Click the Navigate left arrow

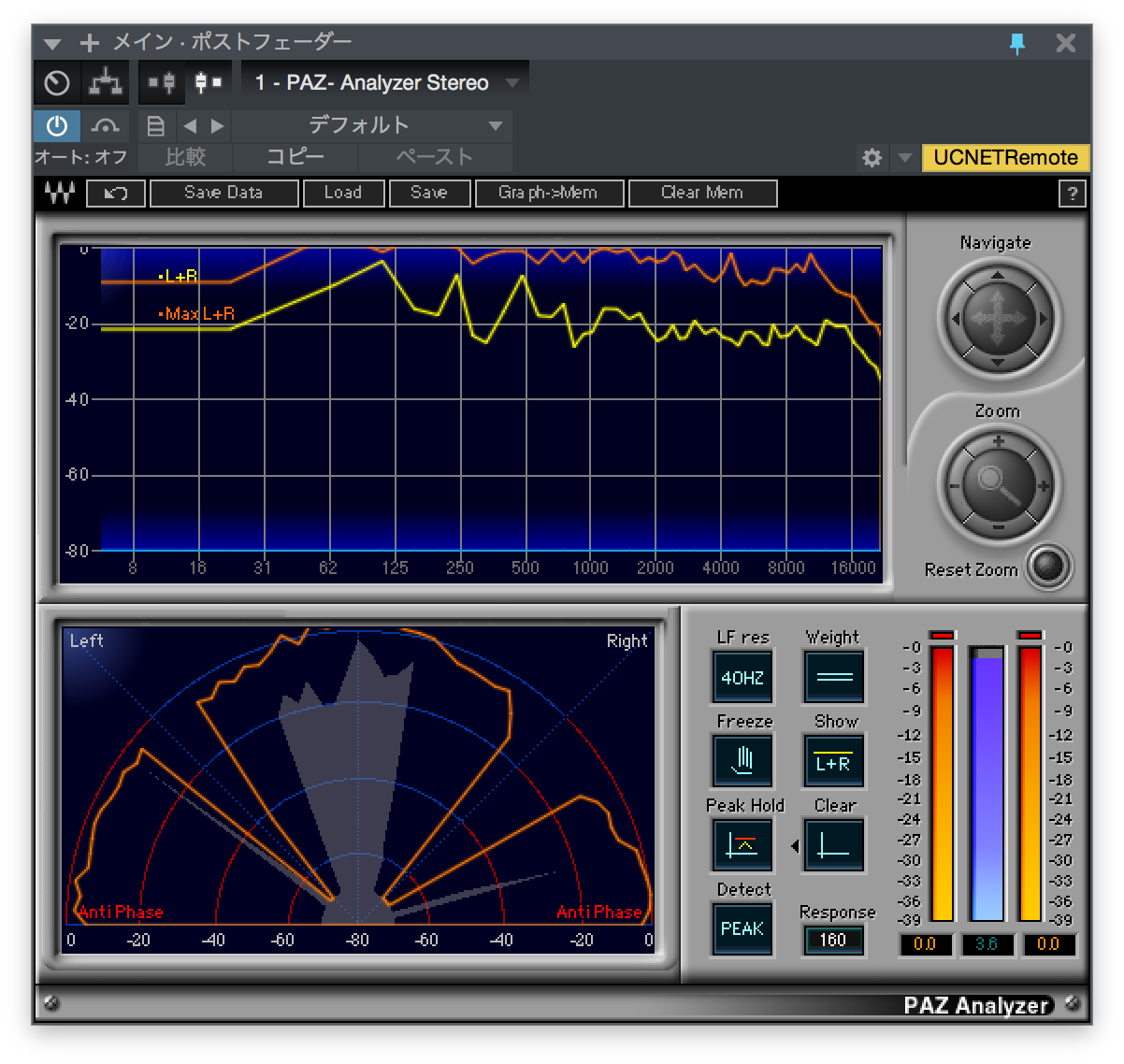(x=955, y=319)
